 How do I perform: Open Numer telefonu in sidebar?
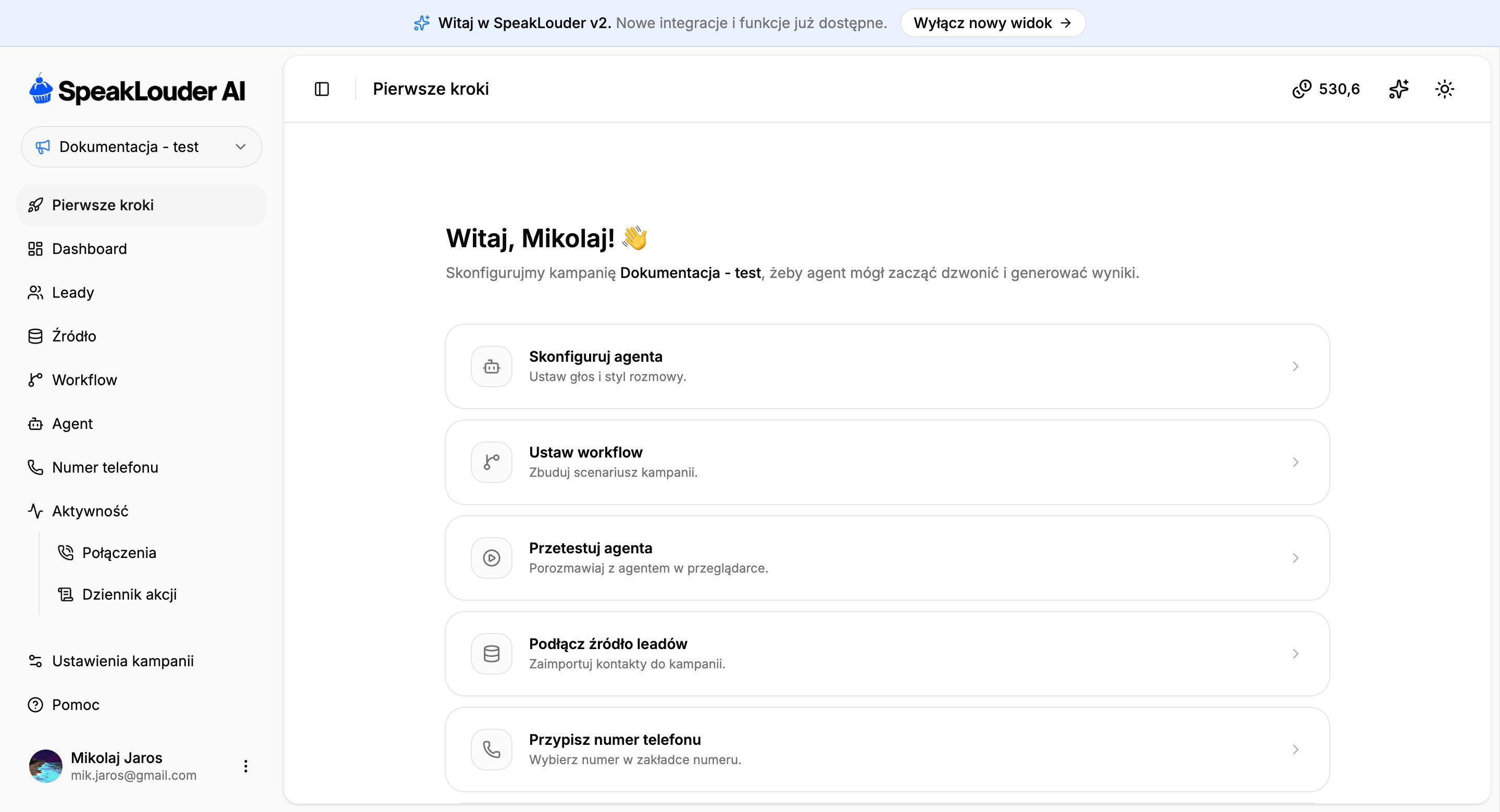[x=142, y=467]
